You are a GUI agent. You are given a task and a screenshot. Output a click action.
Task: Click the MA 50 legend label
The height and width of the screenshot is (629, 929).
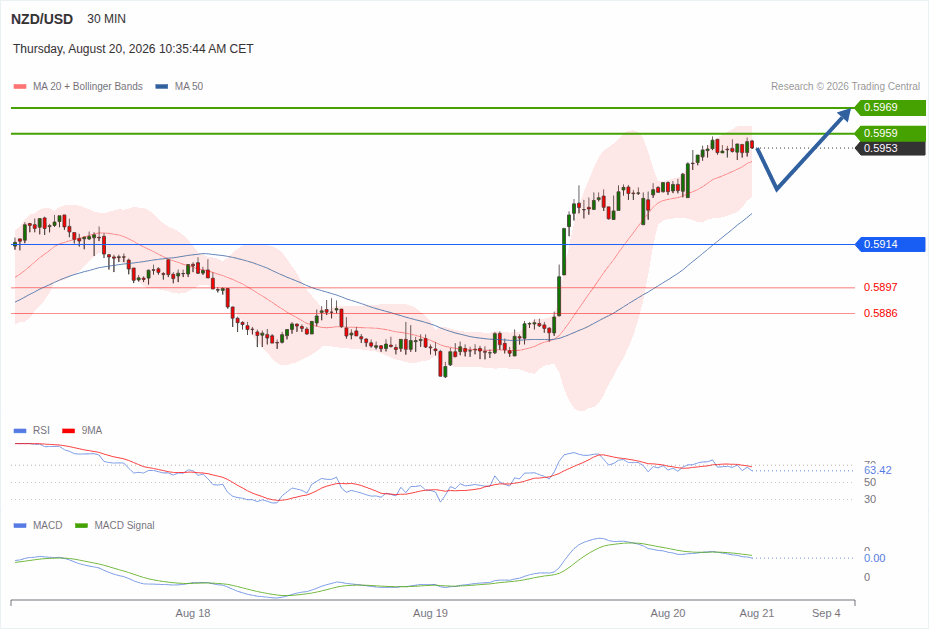pos(189,86)
